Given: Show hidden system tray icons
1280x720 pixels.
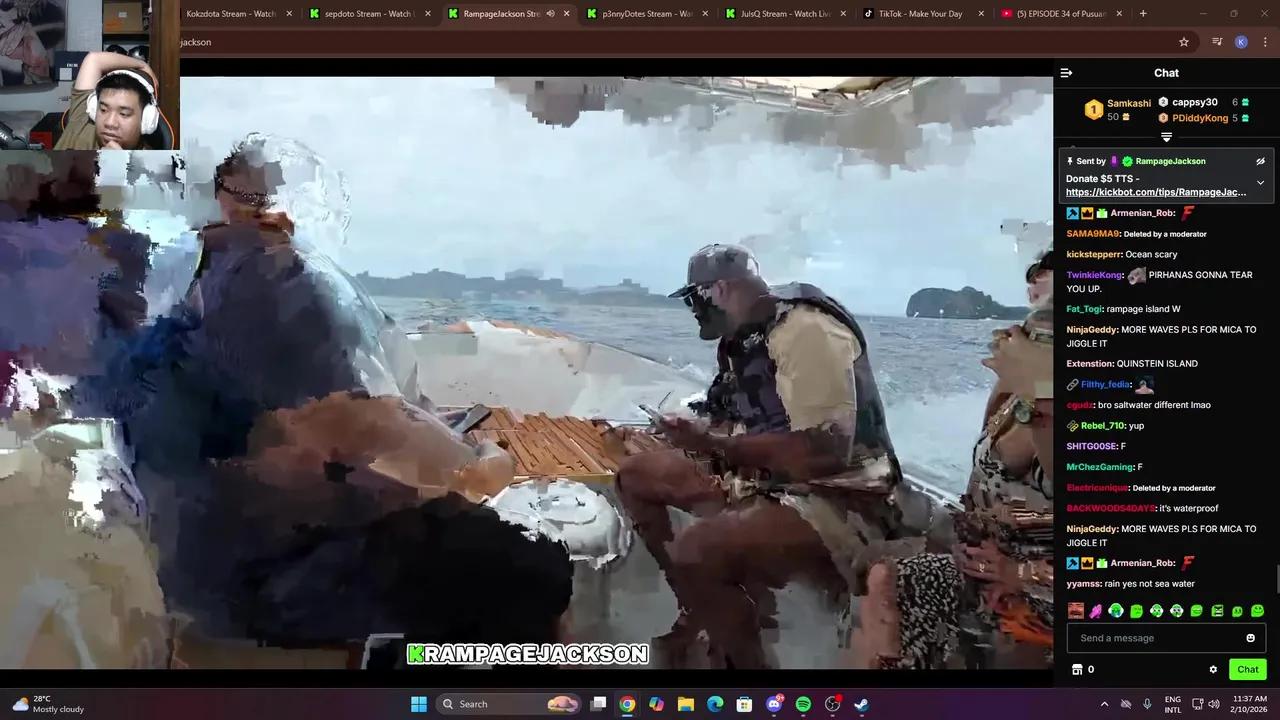Looking at the screenshot, I should 1104,704.
